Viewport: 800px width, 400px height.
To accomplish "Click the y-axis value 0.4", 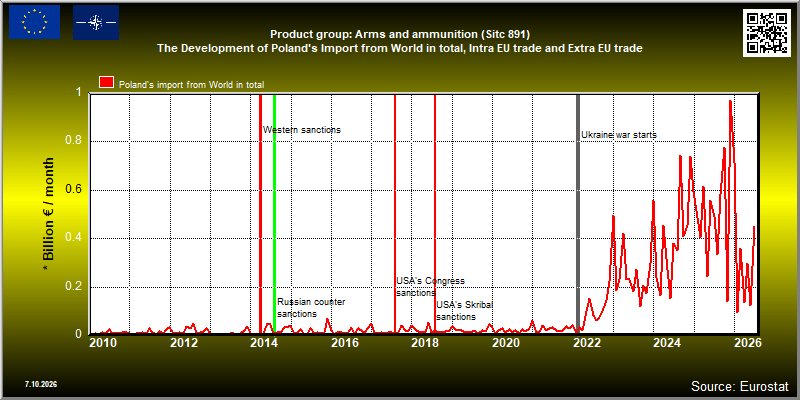I will [x=74, y=238].
